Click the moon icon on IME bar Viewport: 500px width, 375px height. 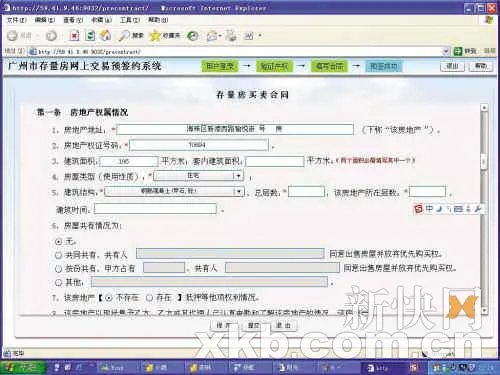(x=440, y=209)
